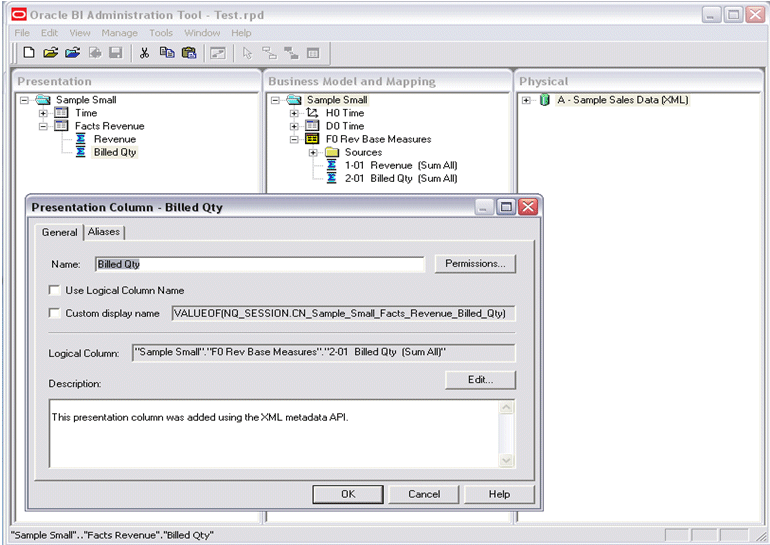The image size is (770, 545).
Task: Open the View menu
Action: (x=80, y=33)
